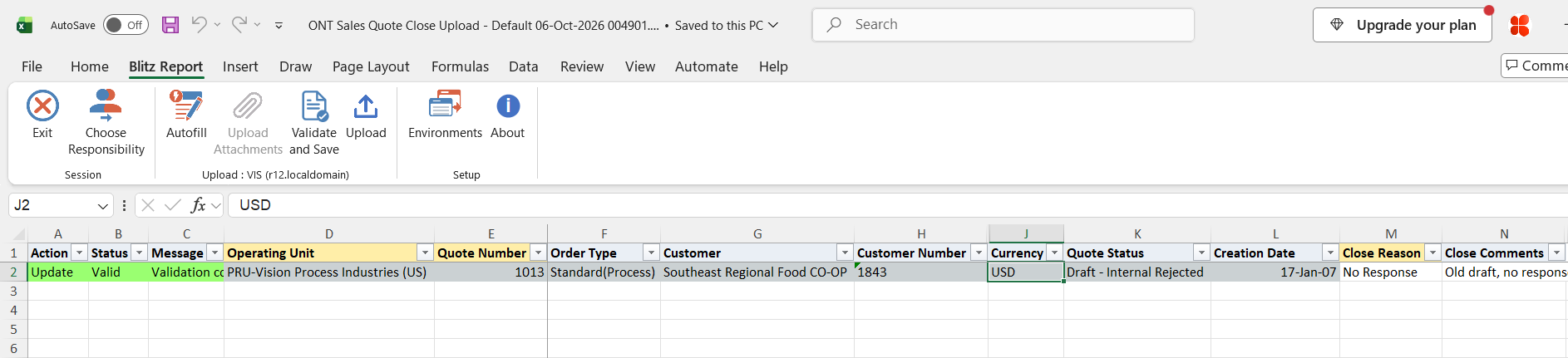Image resolution: width=1568 pixels, height=358 pixels.
Task: Click the four-petal icon beside Upgrade
Action: click(1520, 26)
